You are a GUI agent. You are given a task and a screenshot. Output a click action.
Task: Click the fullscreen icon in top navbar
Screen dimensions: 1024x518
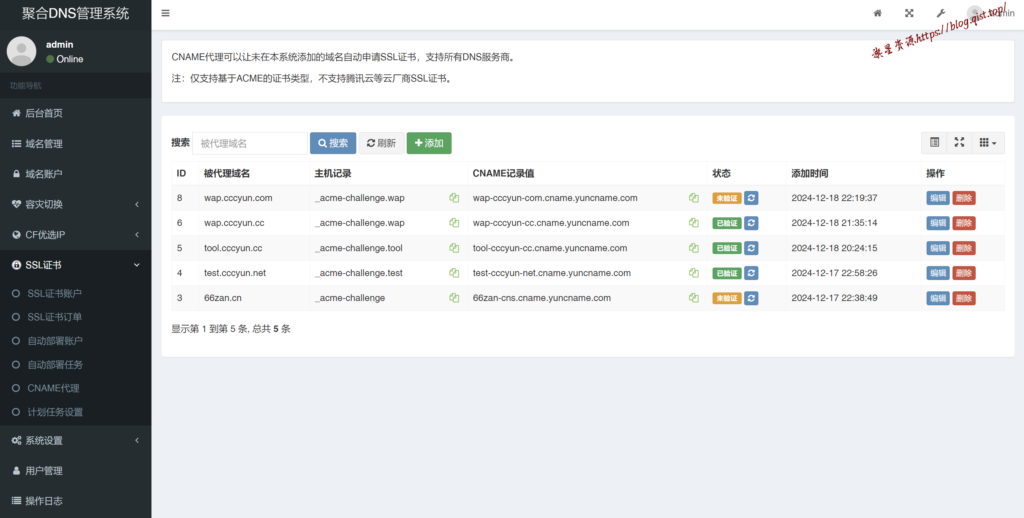click(x=909, y=13)
